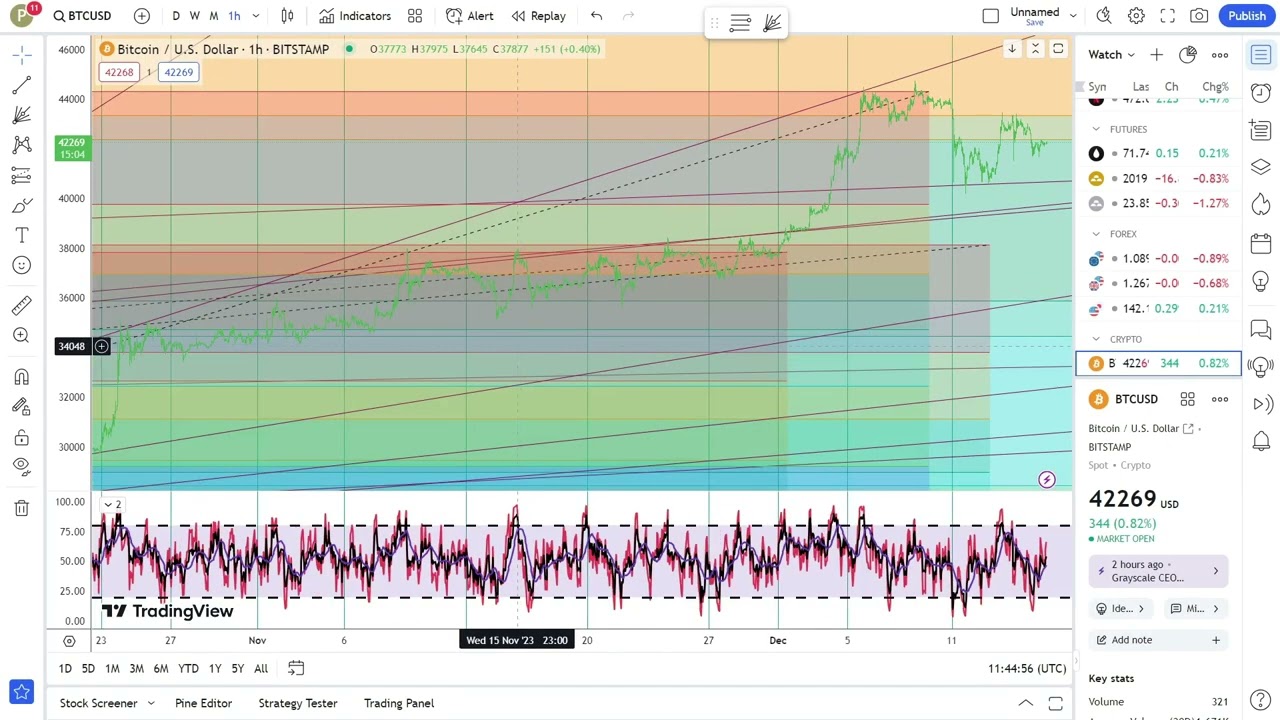1280x720 pixels.
Task: Open the Stock Screener tab
Action: [98, 703]
